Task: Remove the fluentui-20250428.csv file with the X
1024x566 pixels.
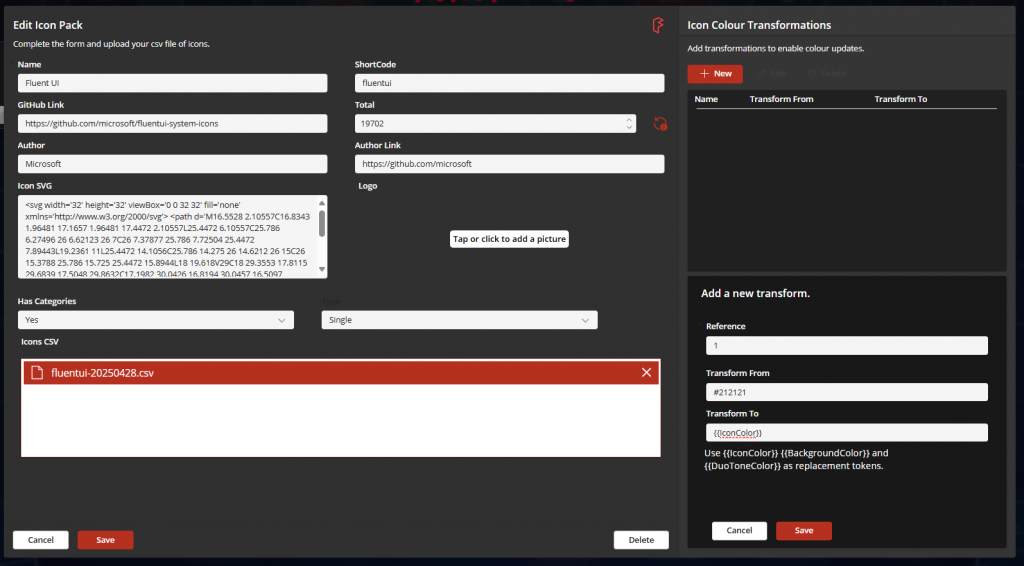Action: [646, 373]
